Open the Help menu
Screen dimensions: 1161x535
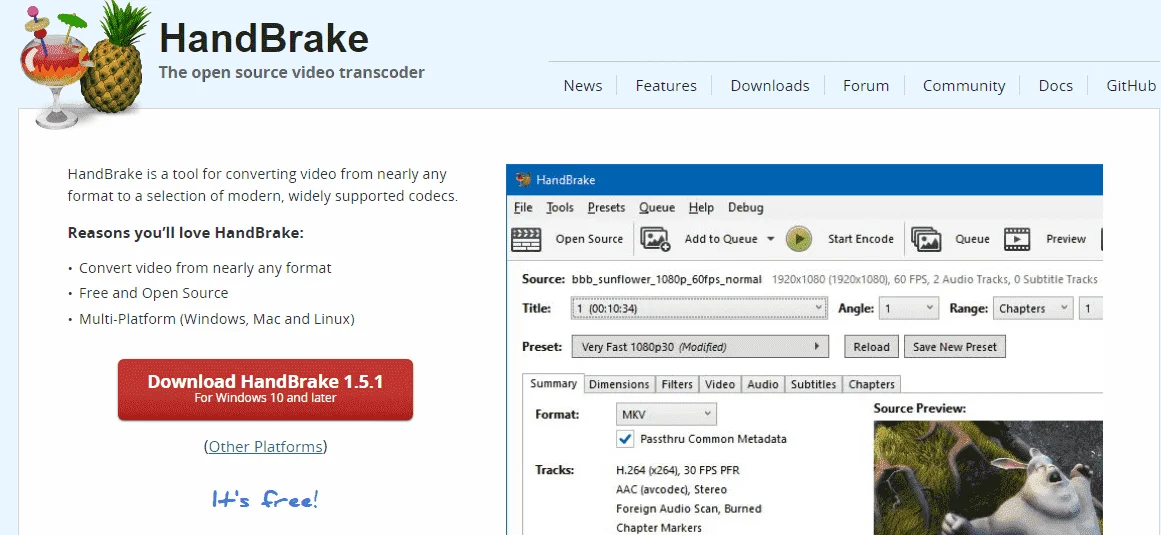701,207
